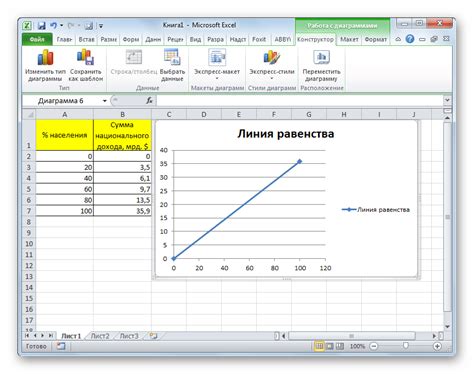The width and height of the screenshot is (474, 374).
Task: Expand the formula bar chevron
Action: coord(447,100)
